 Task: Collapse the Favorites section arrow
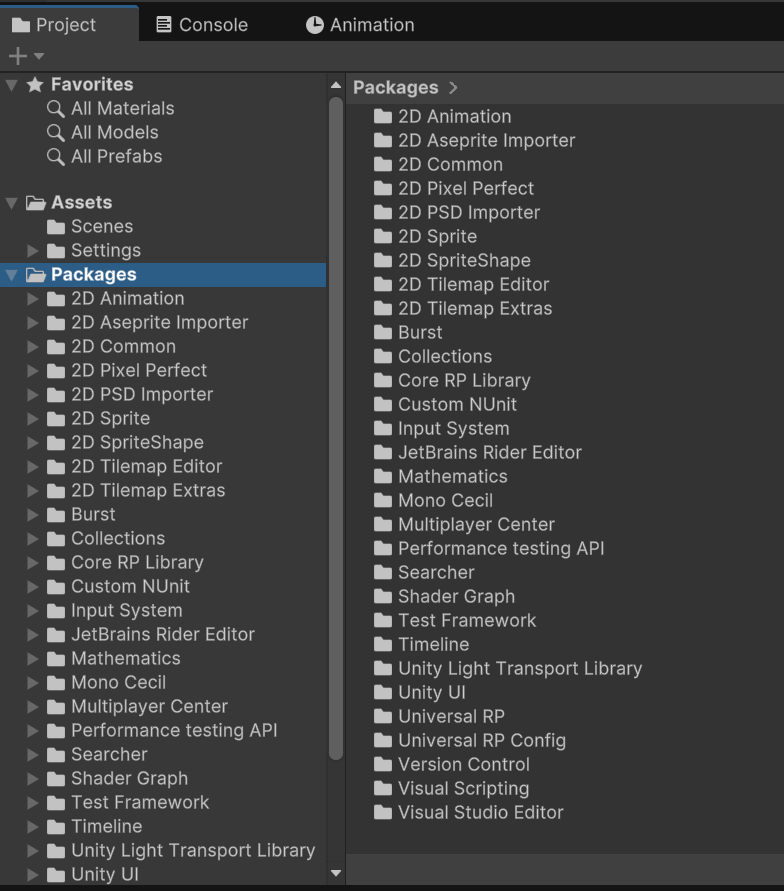tap(11, 85)
